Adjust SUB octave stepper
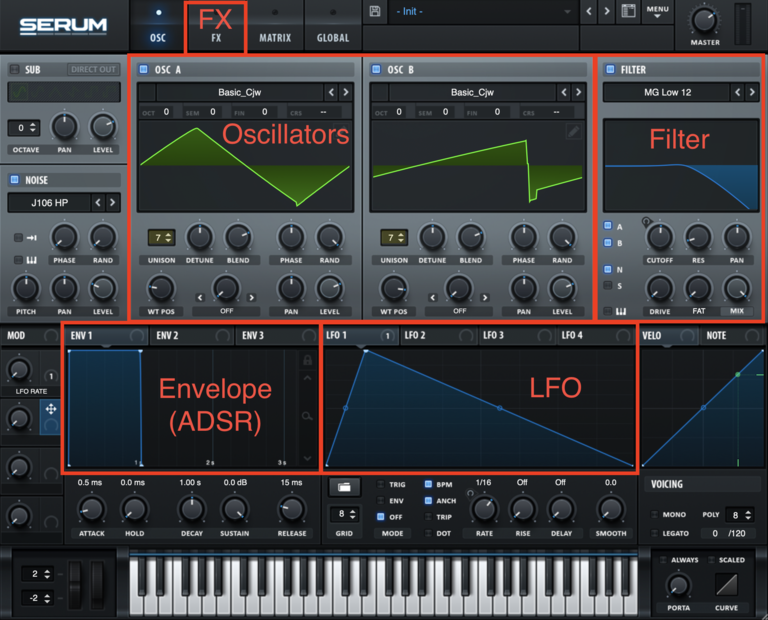This screenshot has width=768, height=620. click(24, 128)
